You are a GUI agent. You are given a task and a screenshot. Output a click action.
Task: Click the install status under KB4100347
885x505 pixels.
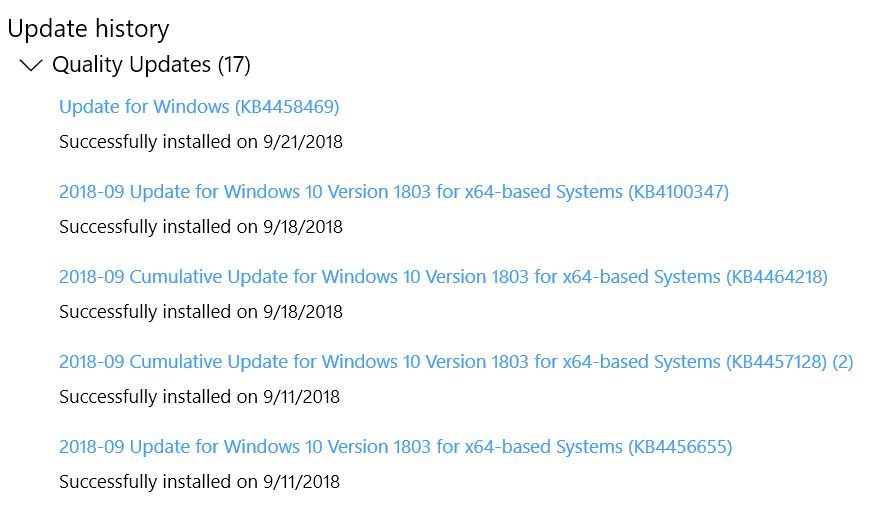point(200,227)
